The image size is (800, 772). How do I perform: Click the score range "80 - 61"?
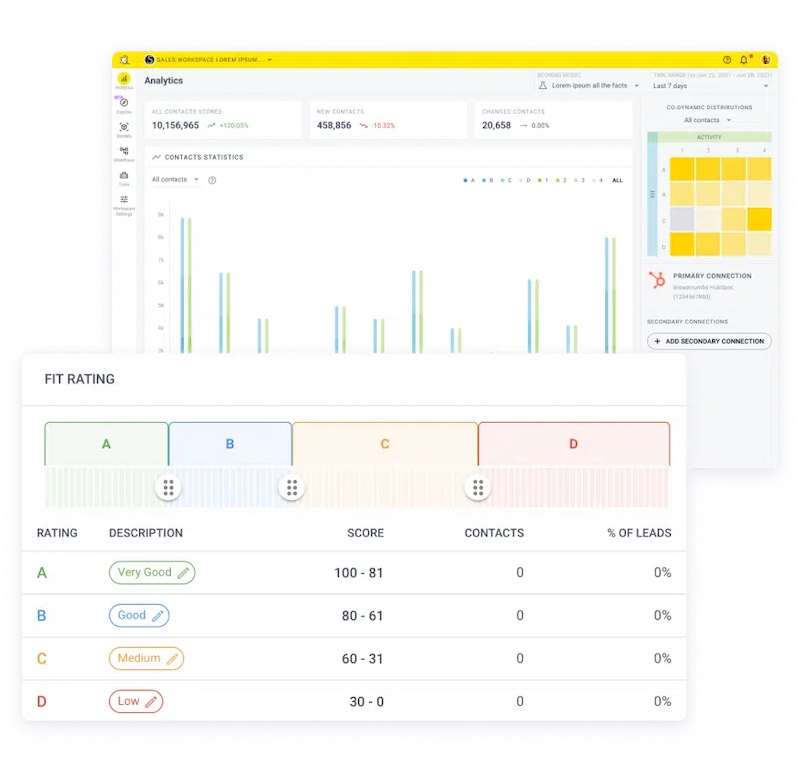[362, 616]
